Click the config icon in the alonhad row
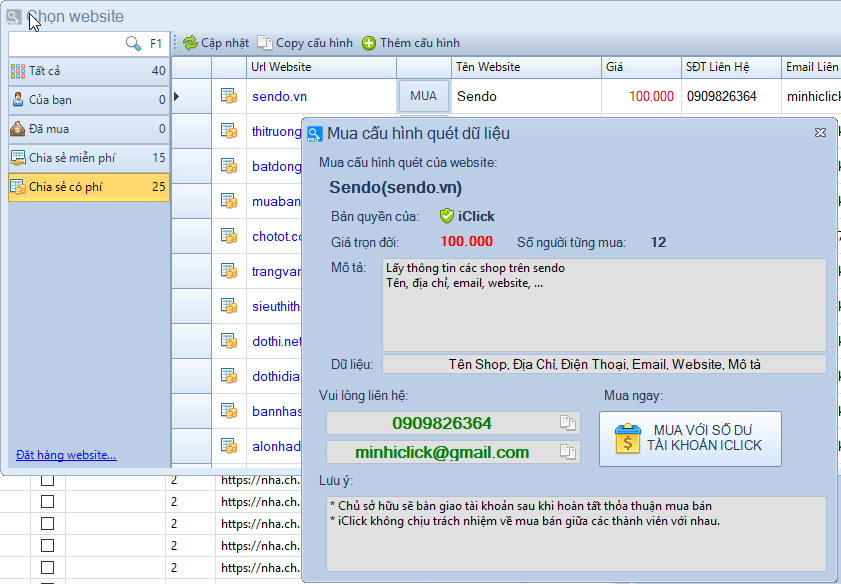The image size is (841, 584). click(x=229, y=446)
